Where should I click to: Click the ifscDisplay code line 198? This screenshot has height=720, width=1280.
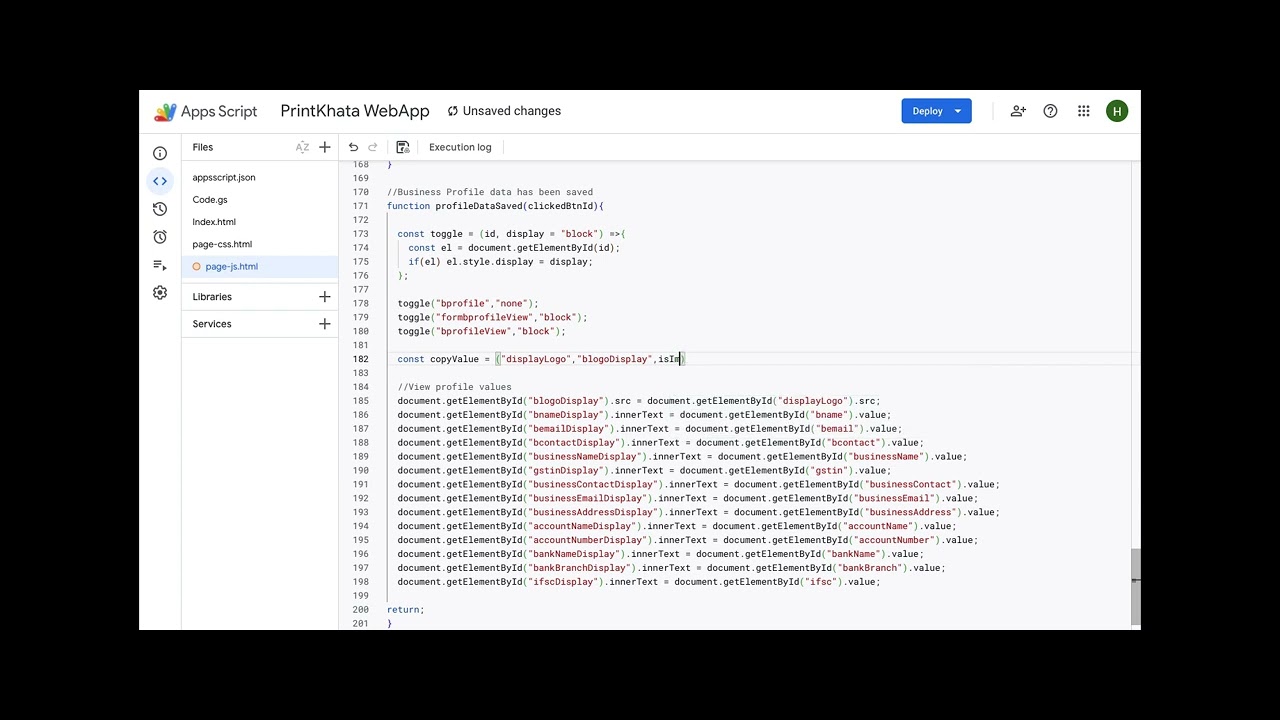click(x=639, y=582)
